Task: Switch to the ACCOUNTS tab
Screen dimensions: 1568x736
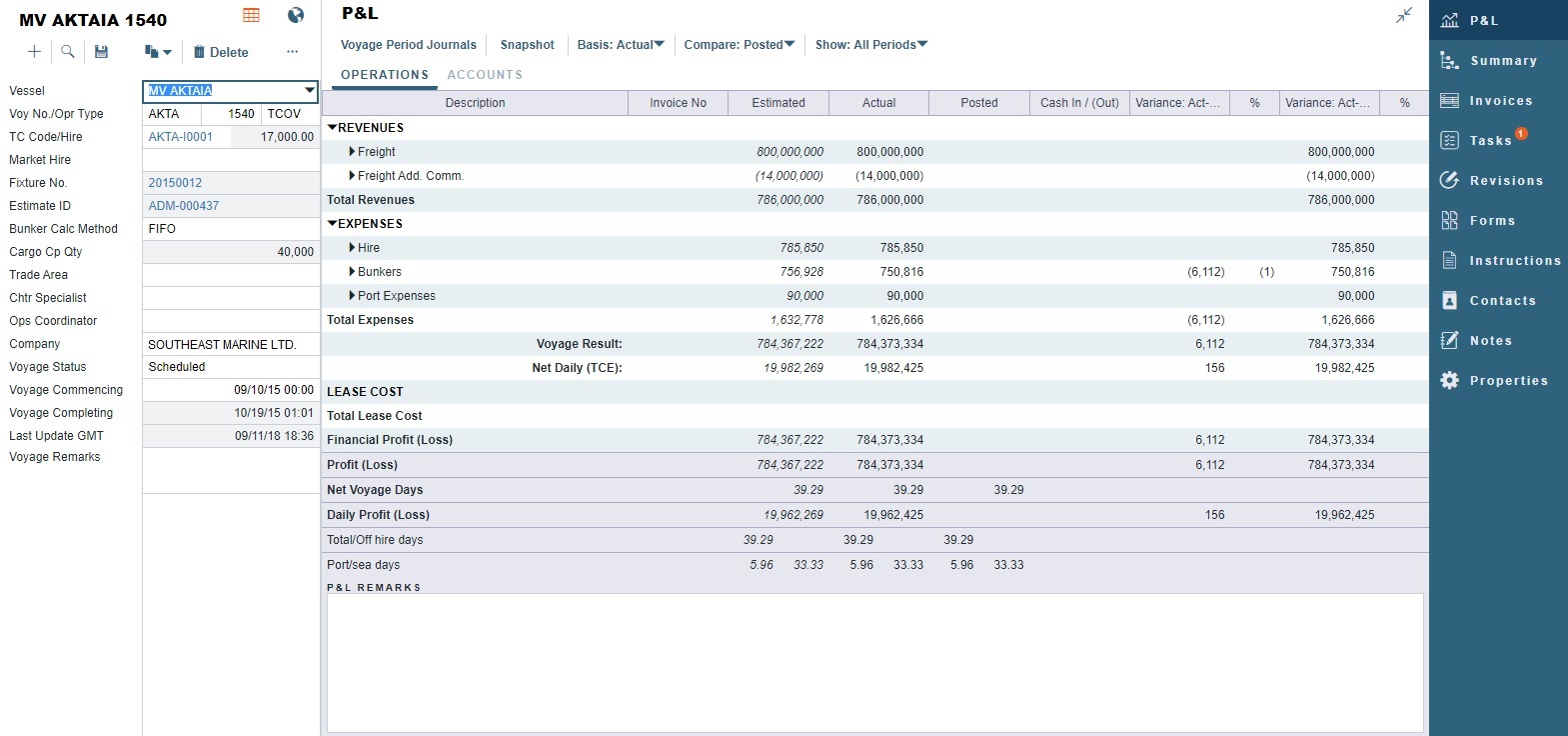Action: pos(485,75)
